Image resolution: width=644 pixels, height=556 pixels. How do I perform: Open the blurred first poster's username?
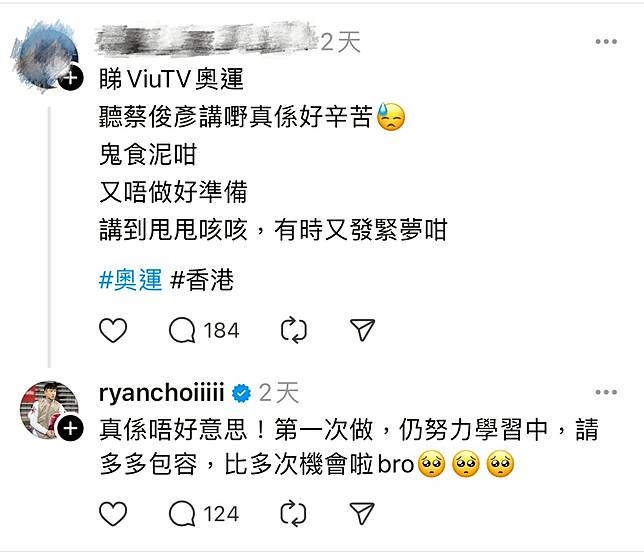(206, 40)
